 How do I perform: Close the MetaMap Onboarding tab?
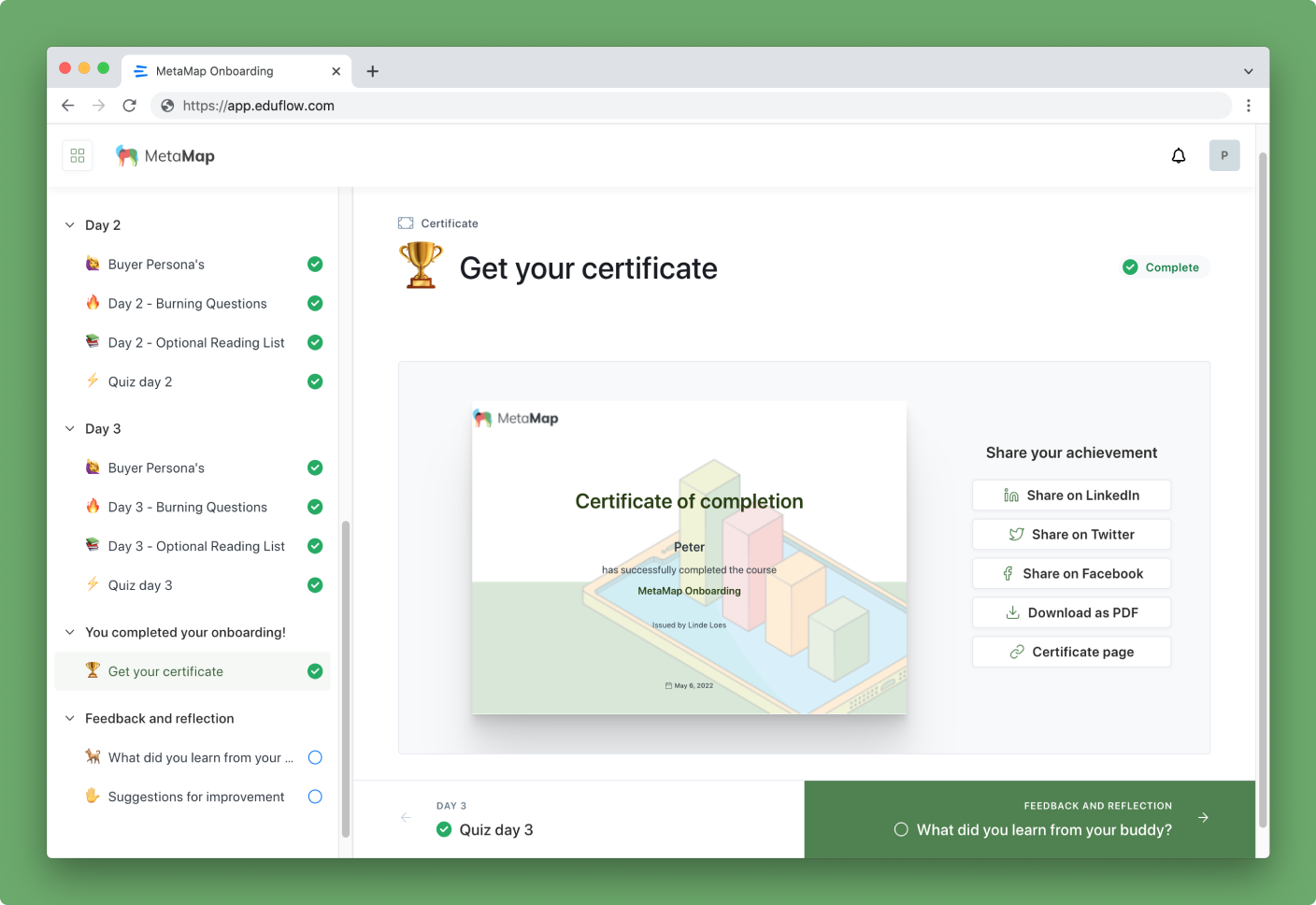pyautogui.click(x=336, y=71)
